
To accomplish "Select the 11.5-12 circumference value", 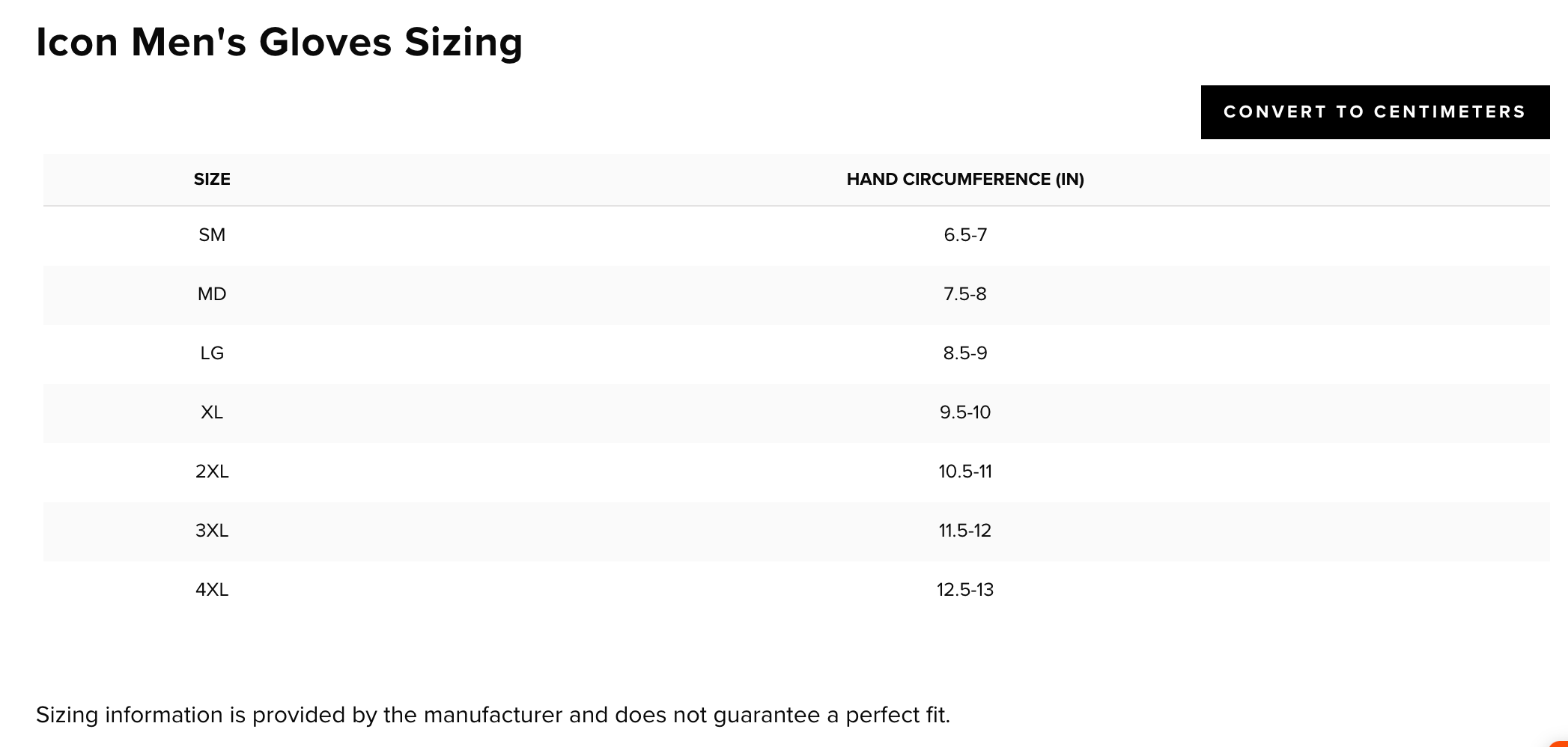I will point(965,531).
